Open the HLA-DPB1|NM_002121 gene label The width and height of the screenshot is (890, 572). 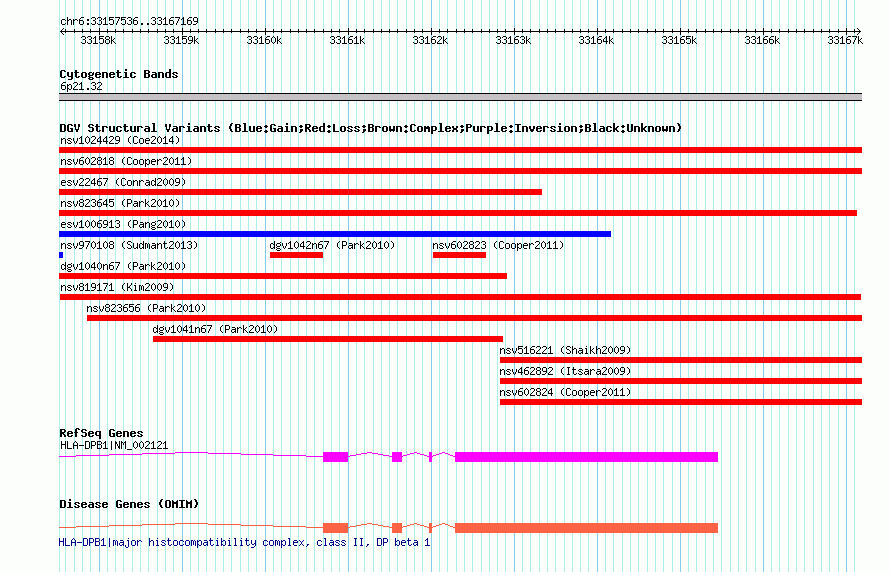[x=114, y=445]
